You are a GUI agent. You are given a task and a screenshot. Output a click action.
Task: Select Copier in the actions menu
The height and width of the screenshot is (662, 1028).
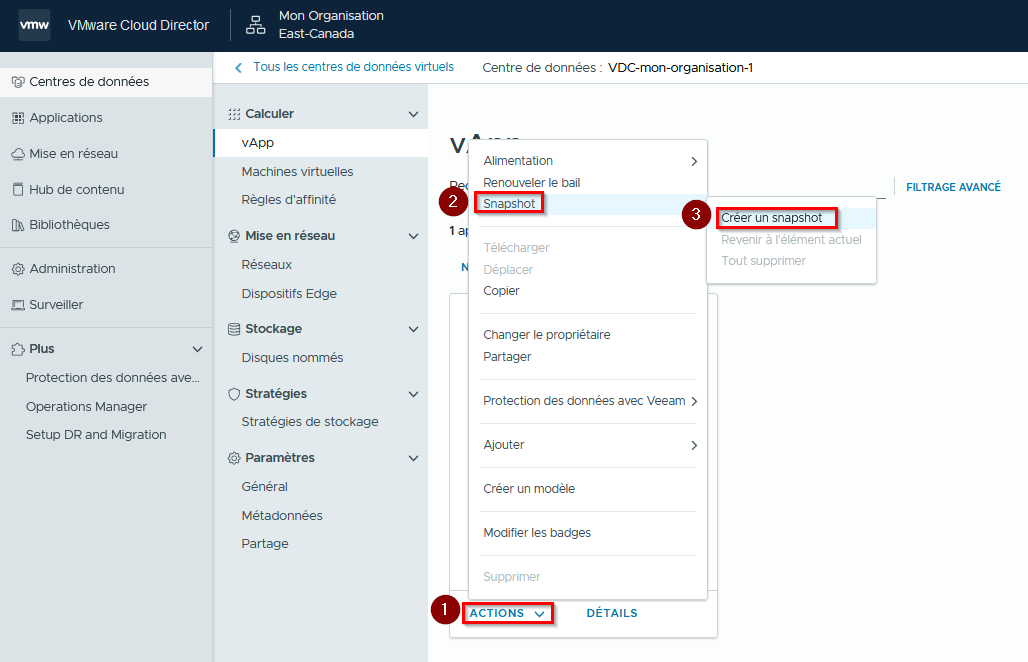502,291
